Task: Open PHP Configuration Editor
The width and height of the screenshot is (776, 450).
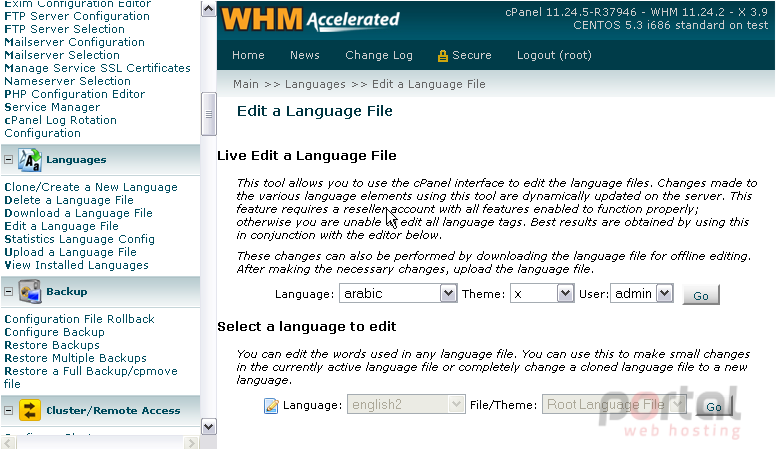Action: 75,94
